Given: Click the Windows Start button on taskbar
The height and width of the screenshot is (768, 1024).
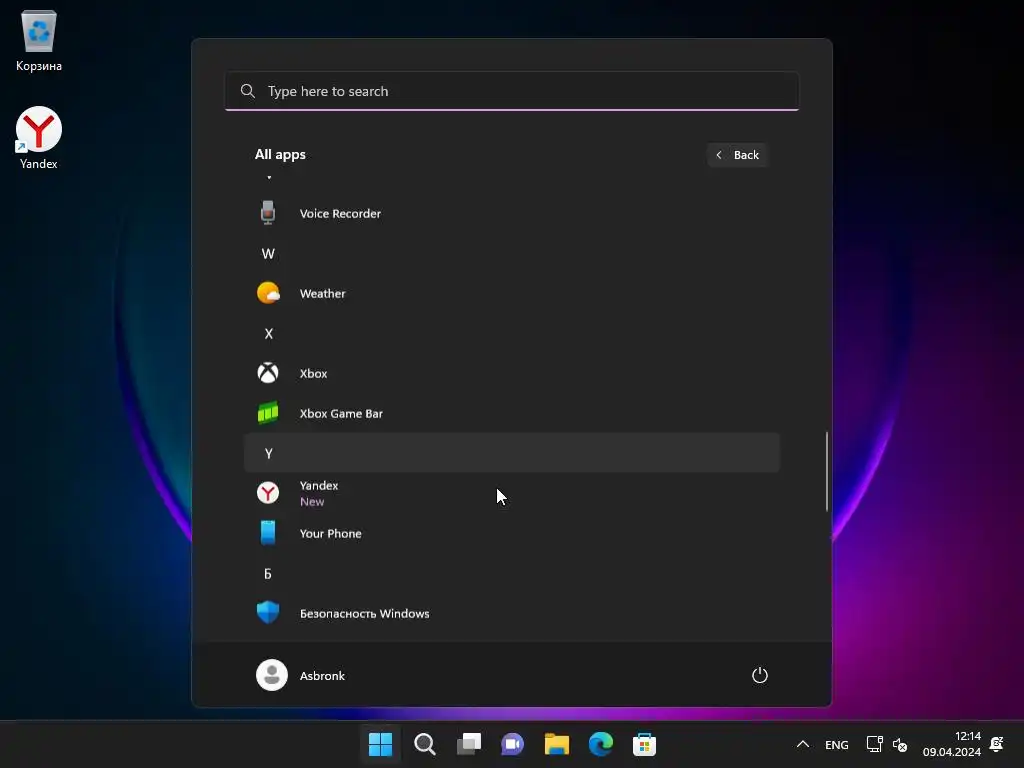Looking at the screenshot, I should click(x=380, y=744).
